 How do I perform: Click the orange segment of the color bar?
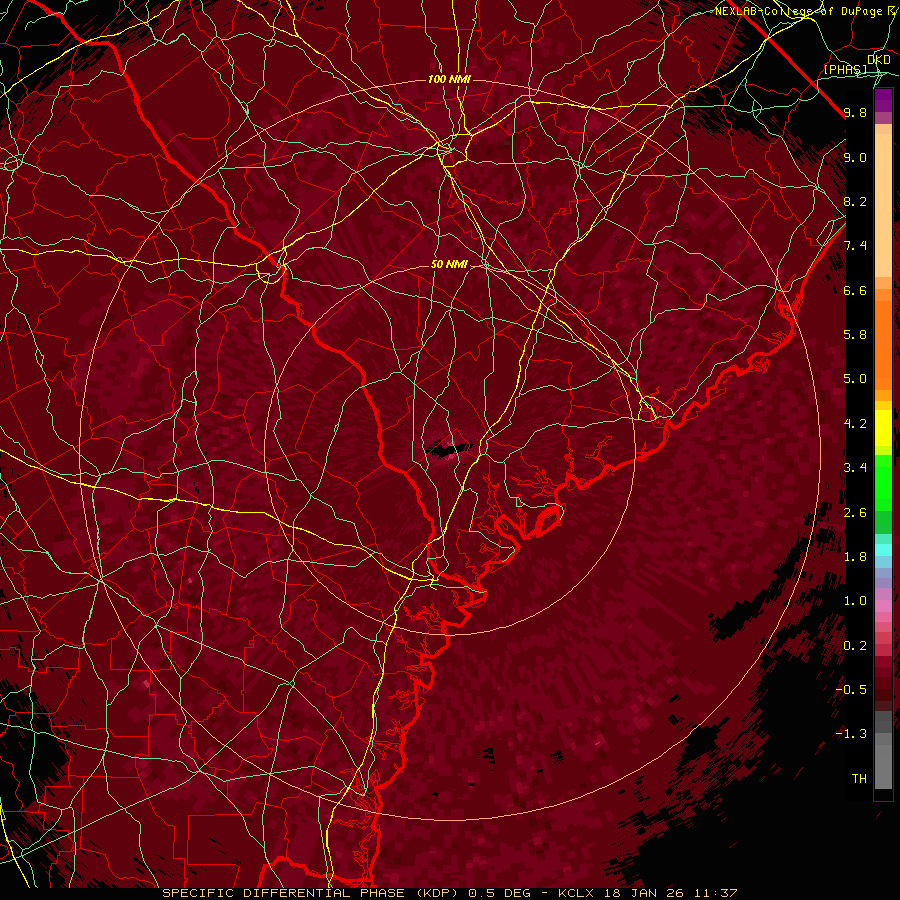(x=883, y=344)
